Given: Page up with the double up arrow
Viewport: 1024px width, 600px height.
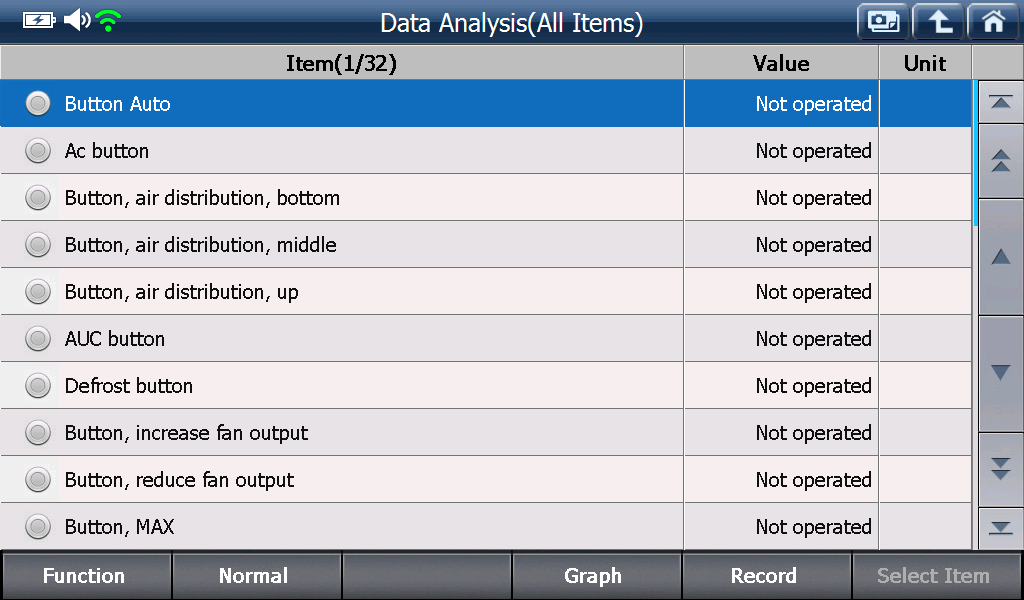Looking at the screenshot, I should tap(1000, 161).
